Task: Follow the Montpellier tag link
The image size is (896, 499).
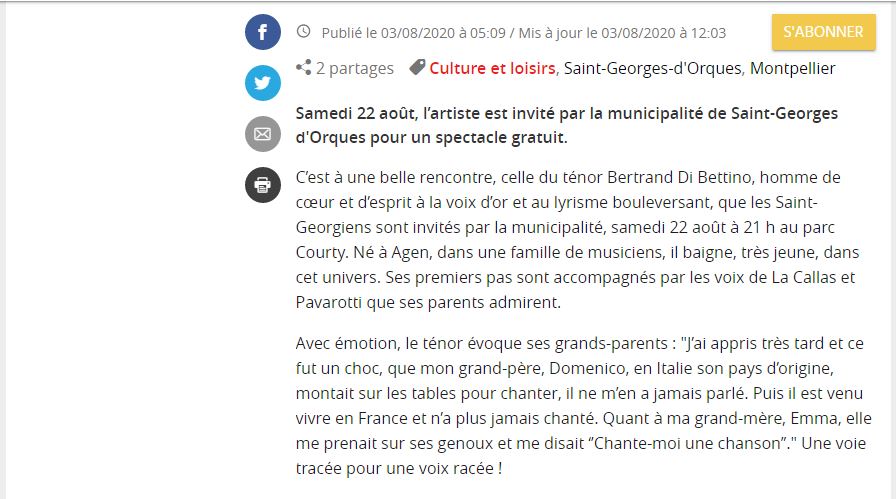Action: [792, 68]
